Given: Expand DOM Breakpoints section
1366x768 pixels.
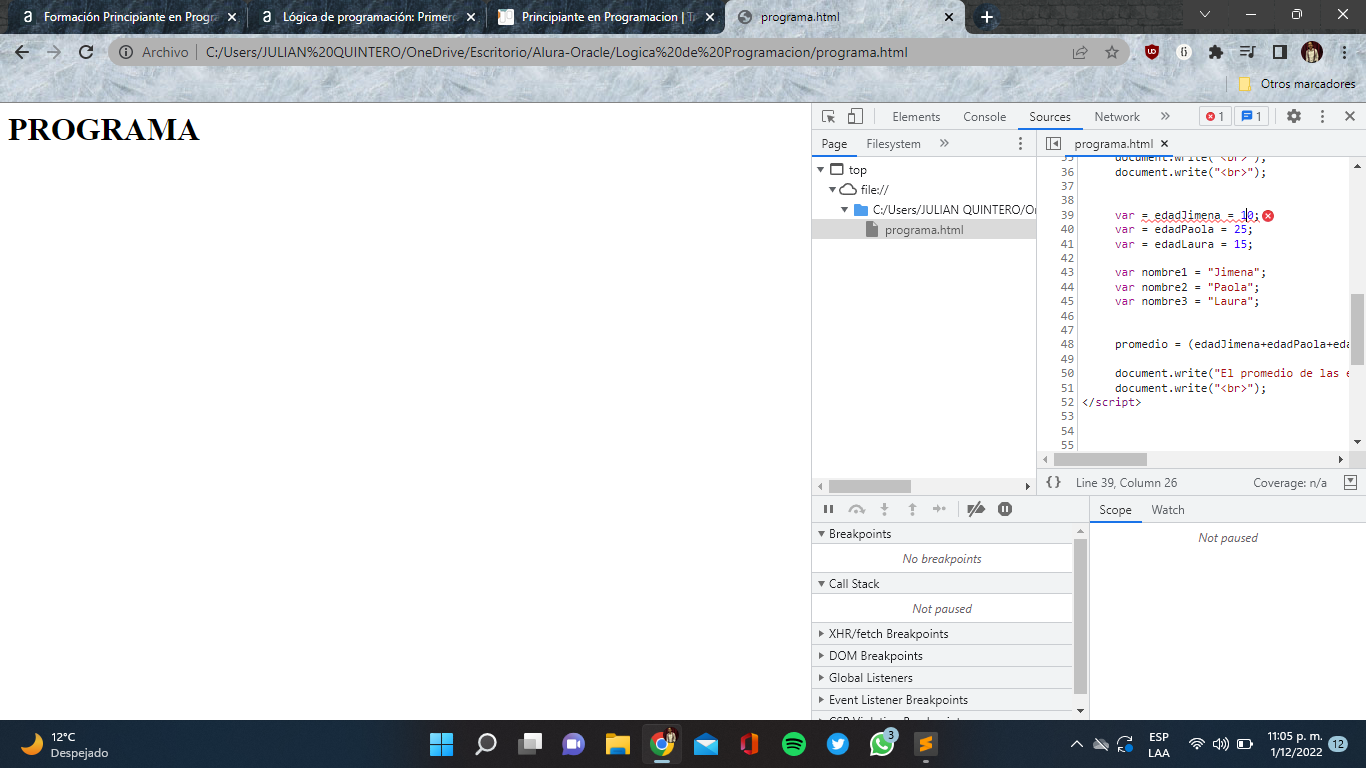Looking at the screenshot, I should pos(942,656).
